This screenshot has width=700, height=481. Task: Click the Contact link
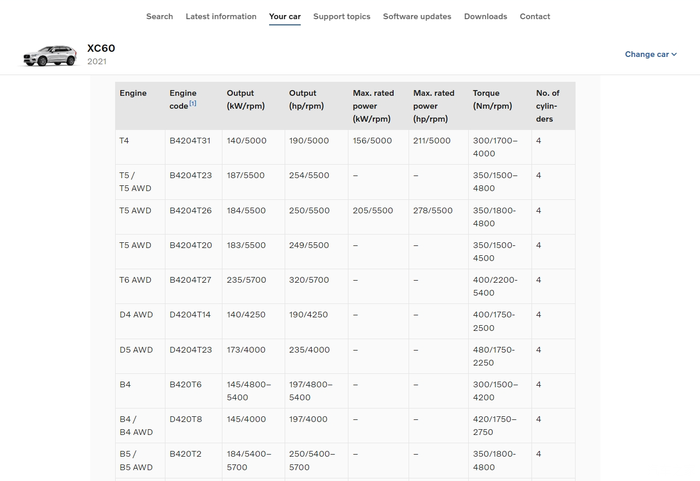(x=535, y=17)
